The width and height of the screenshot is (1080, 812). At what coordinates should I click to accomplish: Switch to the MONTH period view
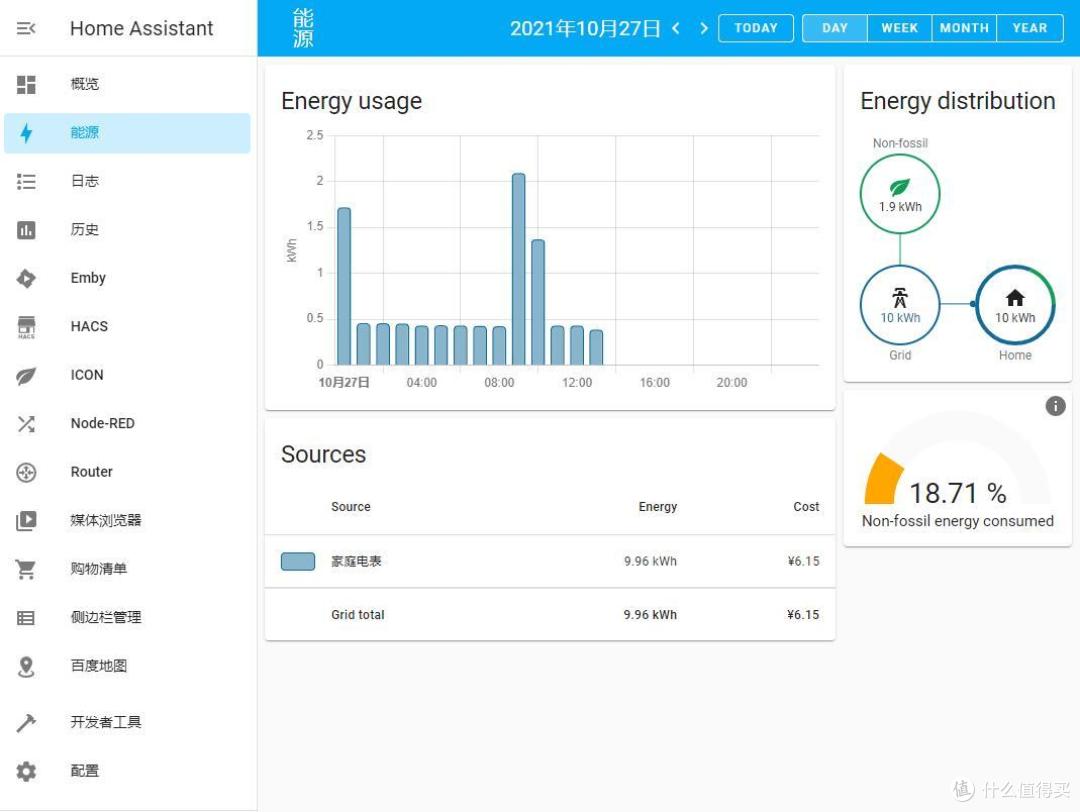(x=964, y=28)
